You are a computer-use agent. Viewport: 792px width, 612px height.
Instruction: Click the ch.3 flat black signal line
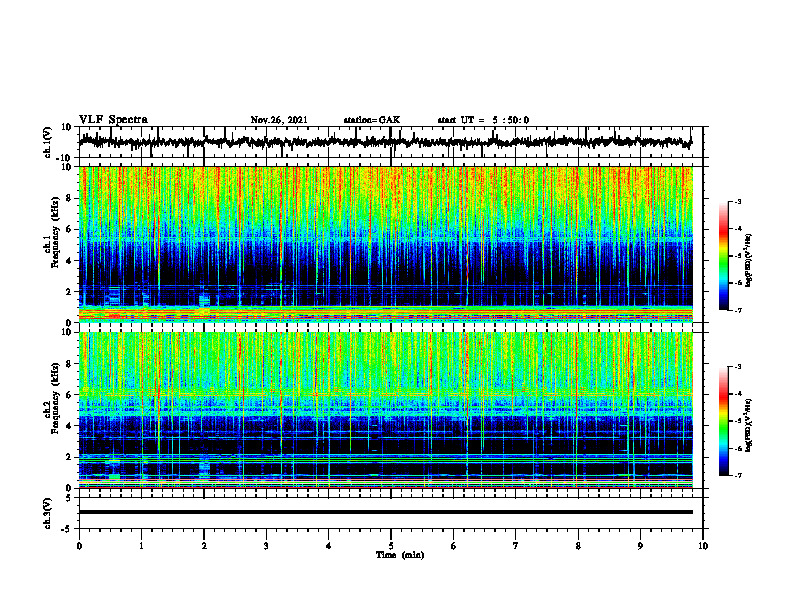point(385,512)
